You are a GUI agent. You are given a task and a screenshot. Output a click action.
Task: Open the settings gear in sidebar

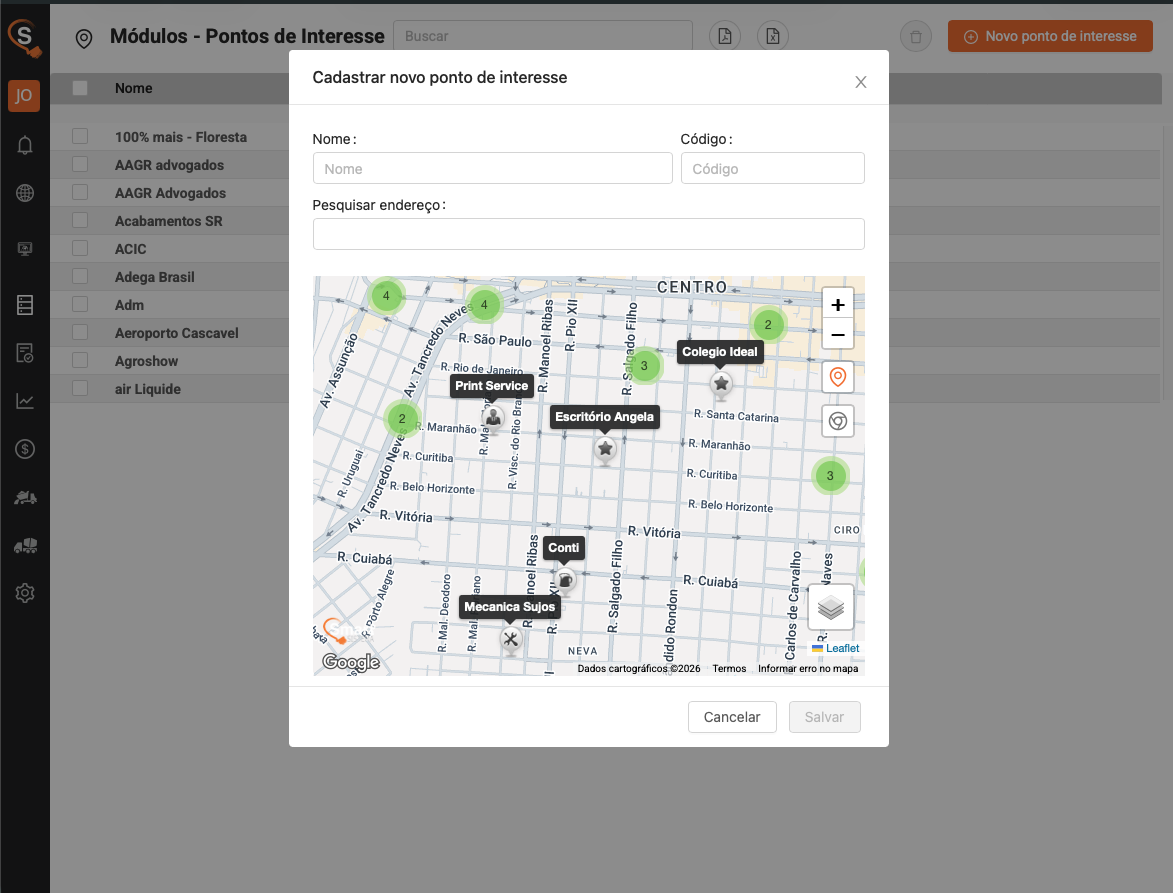pos(25,593)
